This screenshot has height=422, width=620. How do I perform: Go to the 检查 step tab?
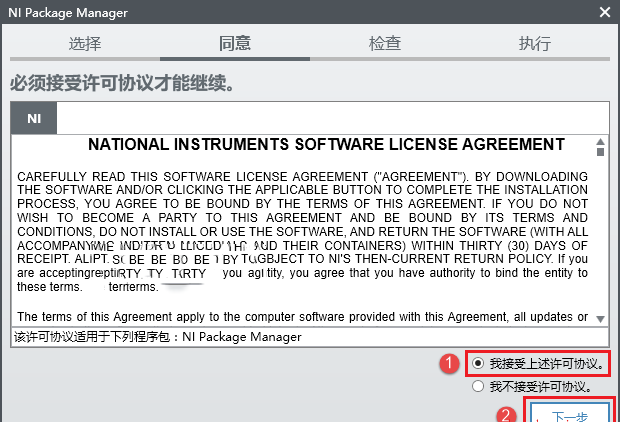point(385,44)
